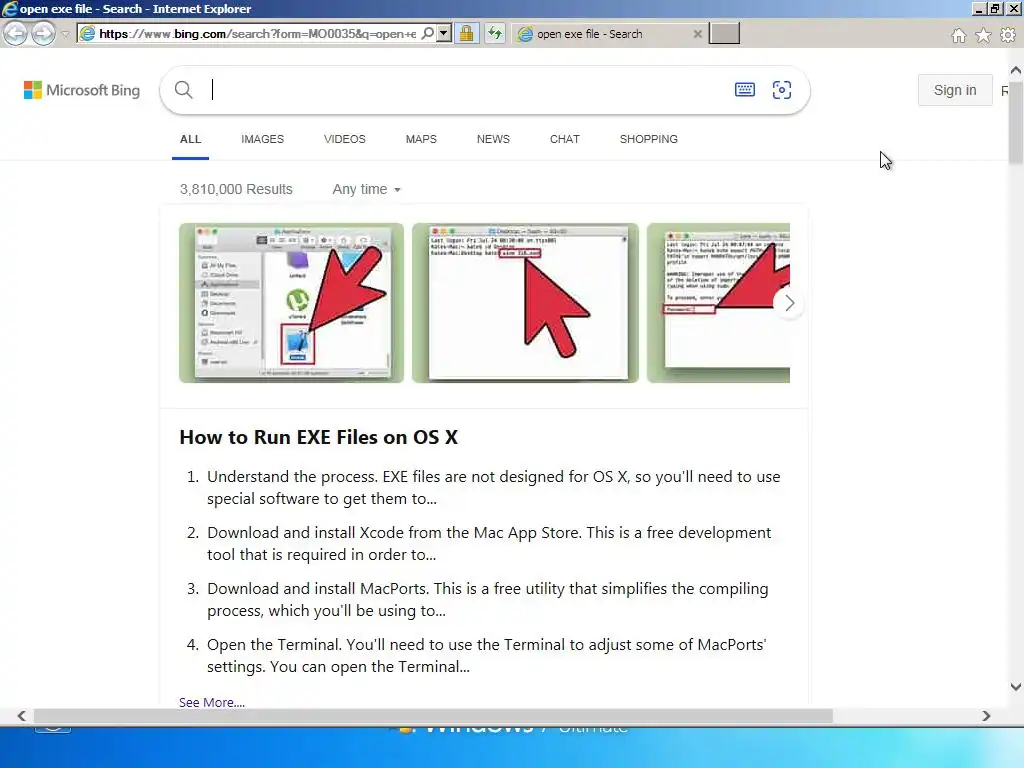The width and height of the screenshot is (1024, 768).
Task: Click the horizontal scrollbar left arrow
Action: point(22,716)
